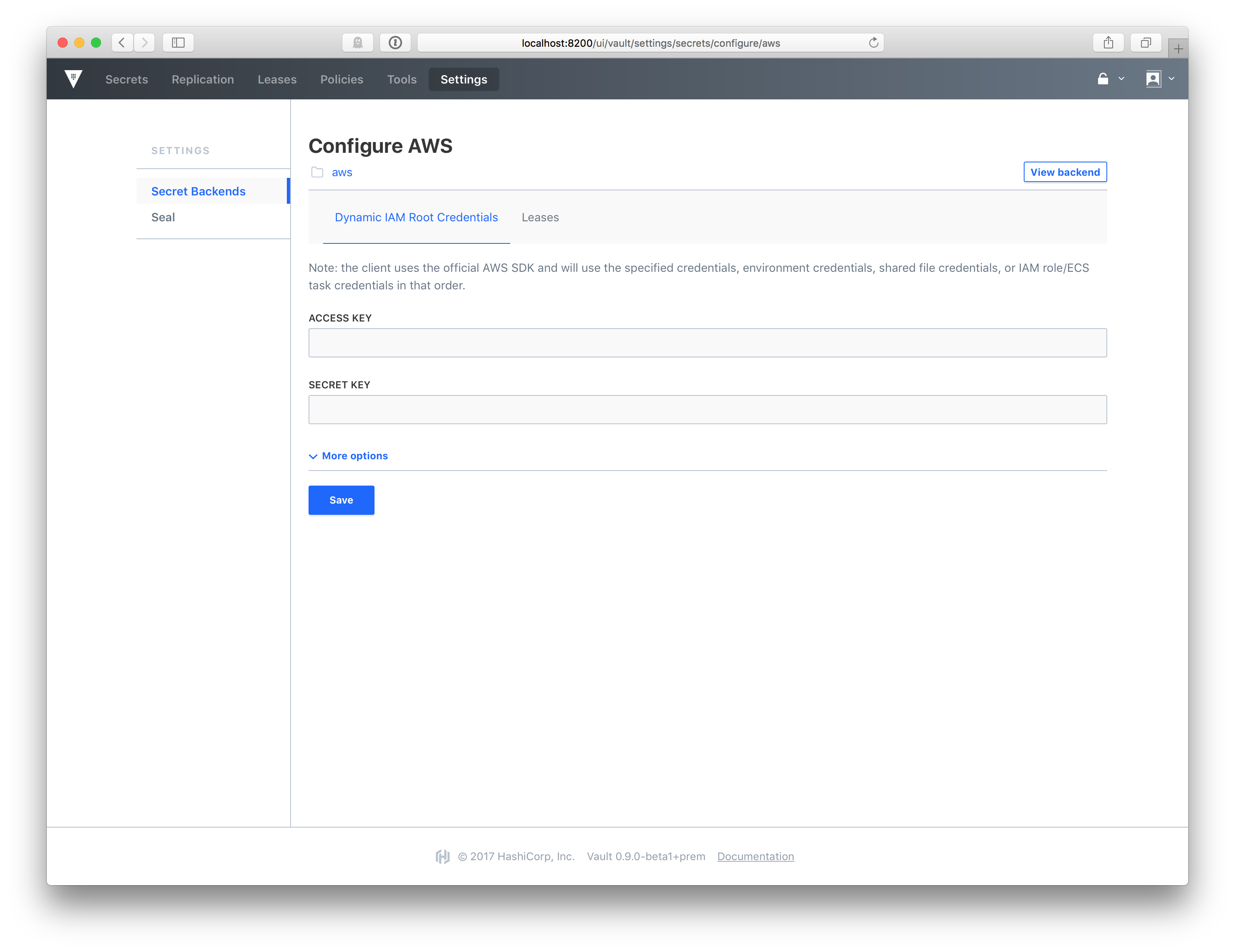The height and width of the screenshot is (952, 1235).
Task: Click the Policies navigation menu item
Action: 341,79
